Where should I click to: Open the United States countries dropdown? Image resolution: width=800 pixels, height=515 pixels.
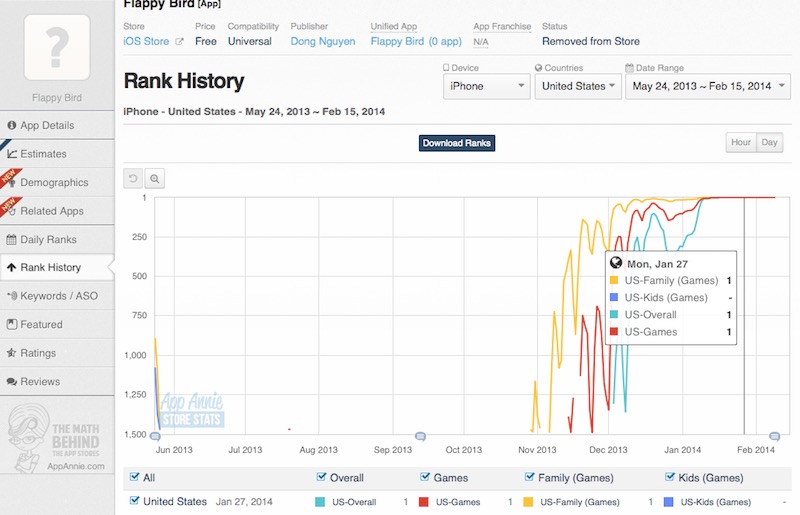tap(578, 86)
